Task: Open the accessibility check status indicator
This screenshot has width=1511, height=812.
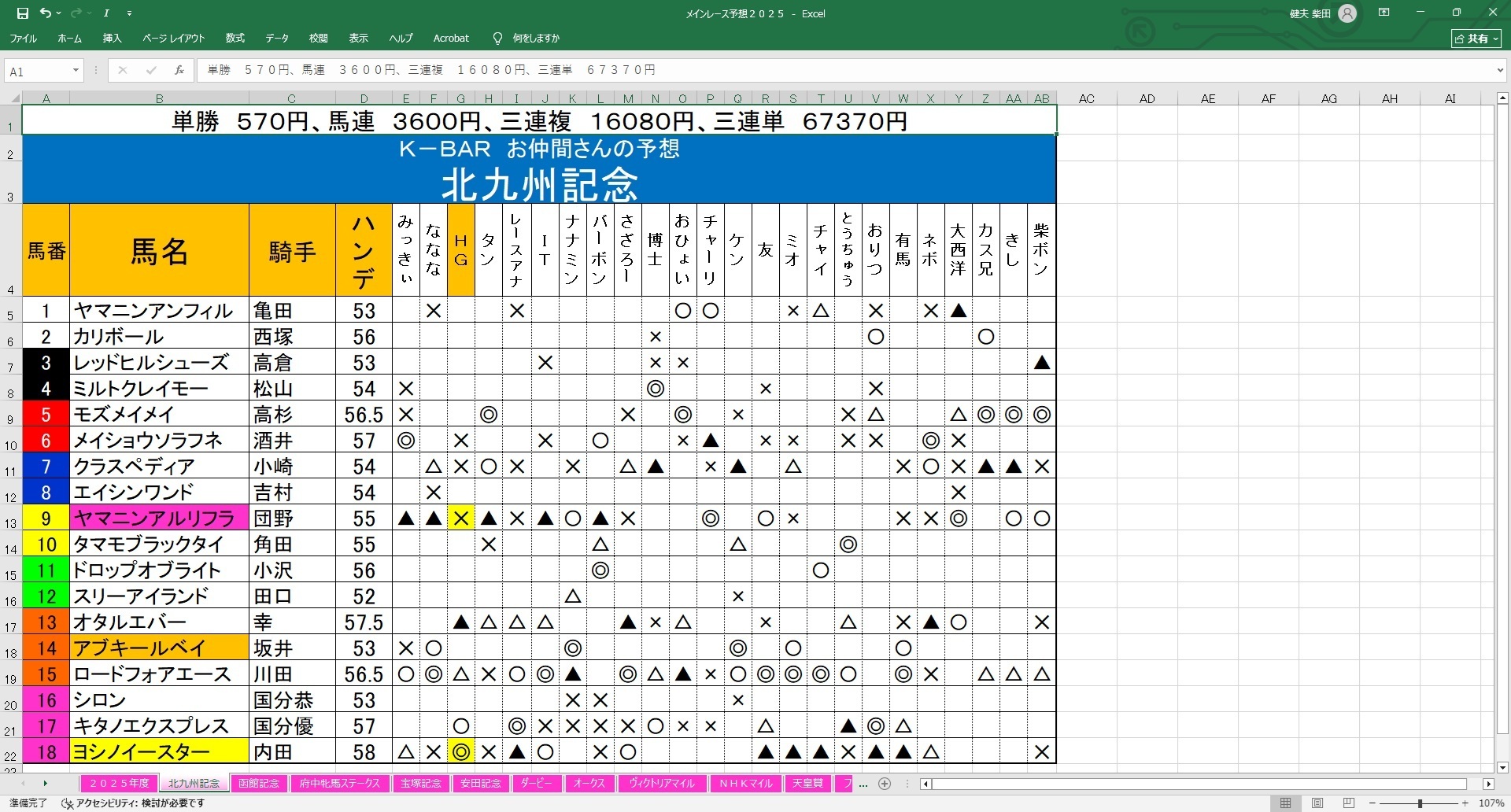Action: pos(134,803)
